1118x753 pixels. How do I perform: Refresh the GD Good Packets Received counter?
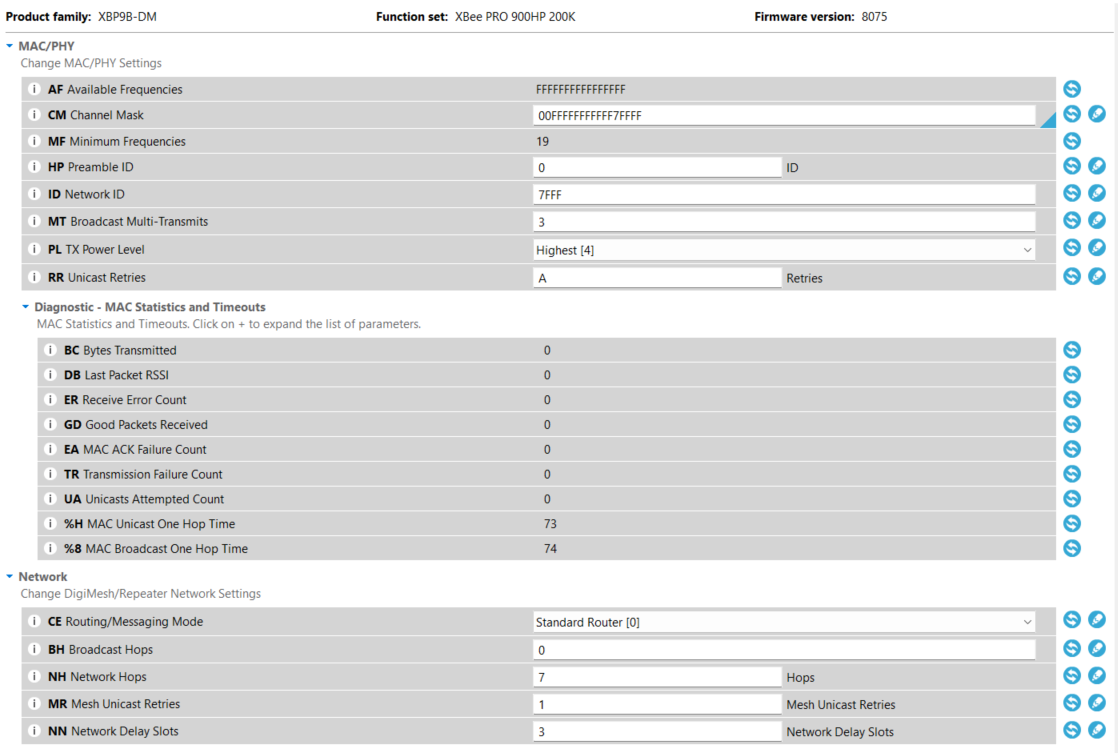pyautogui.click(x=1072, y=424)
